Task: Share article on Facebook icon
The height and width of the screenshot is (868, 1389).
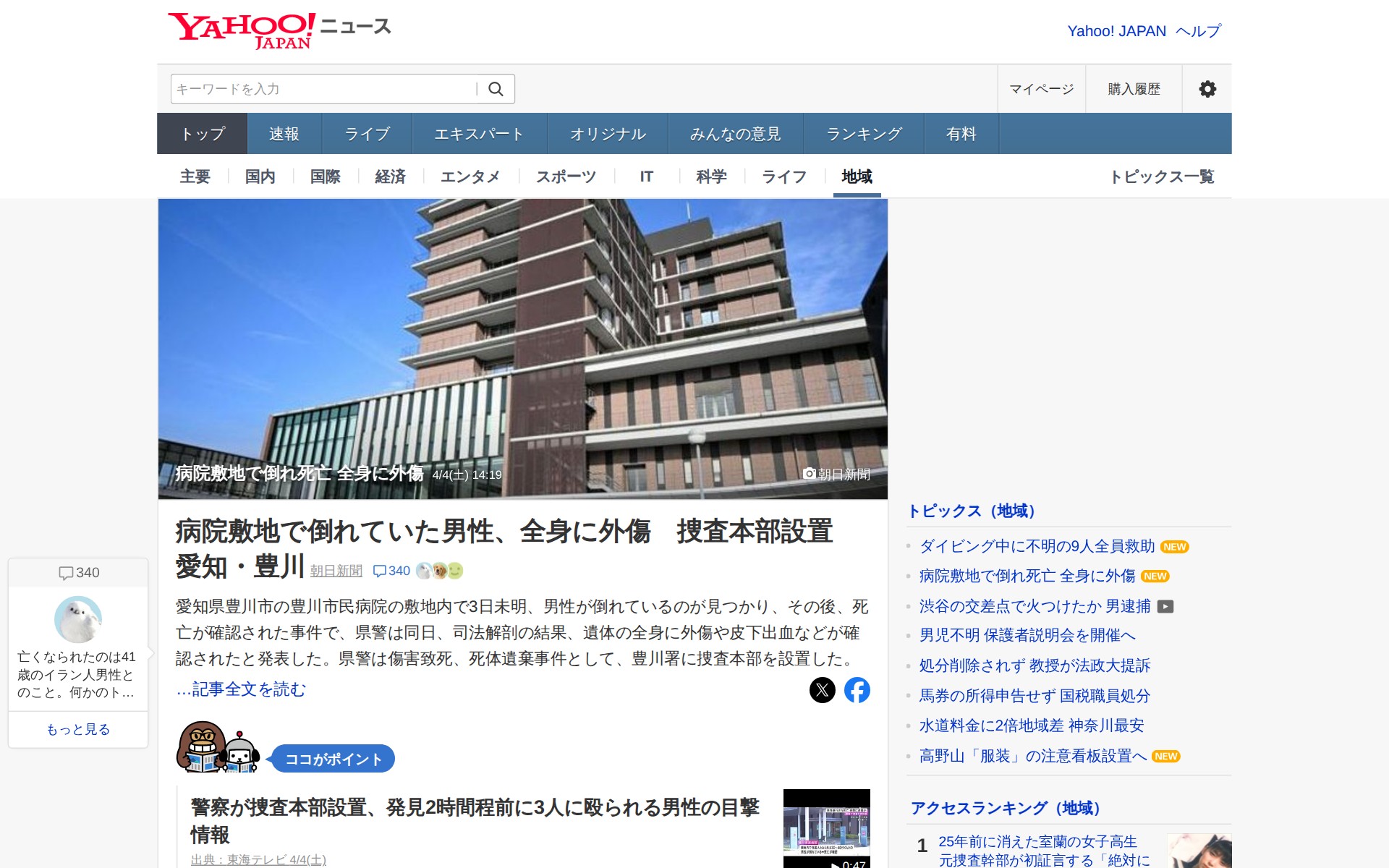Action: pos(857,690)
